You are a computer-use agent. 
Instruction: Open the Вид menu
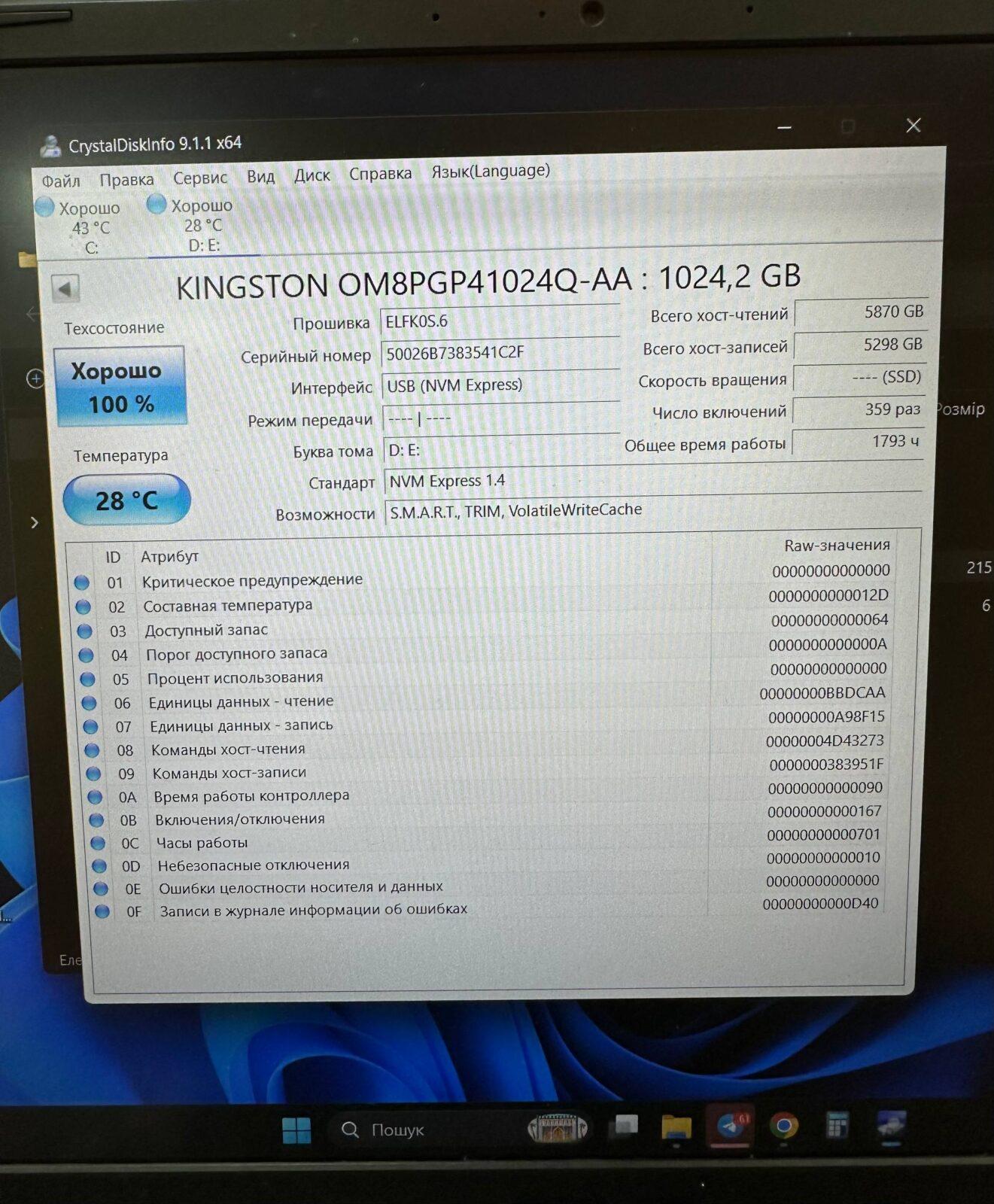[x=260, y=176]
